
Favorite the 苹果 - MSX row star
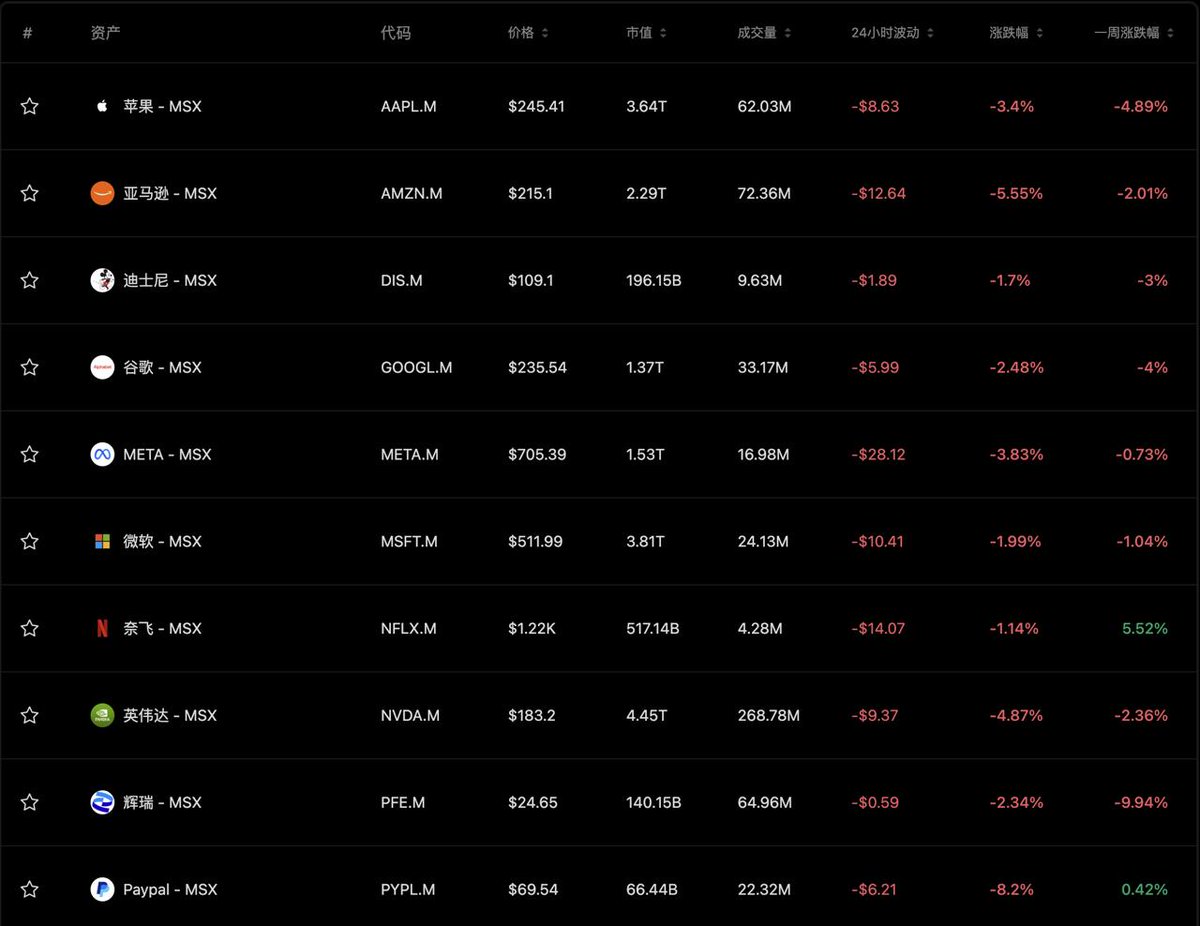30,106
